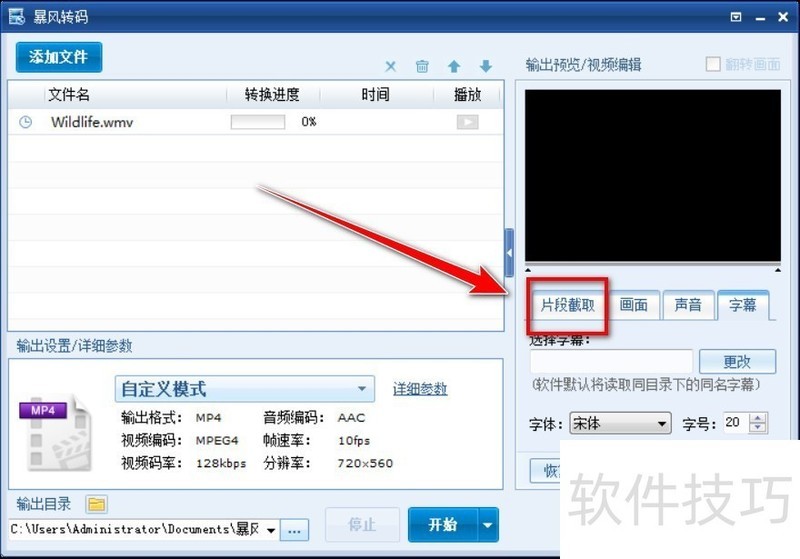Click the 时间 column header

pos(376,94)
